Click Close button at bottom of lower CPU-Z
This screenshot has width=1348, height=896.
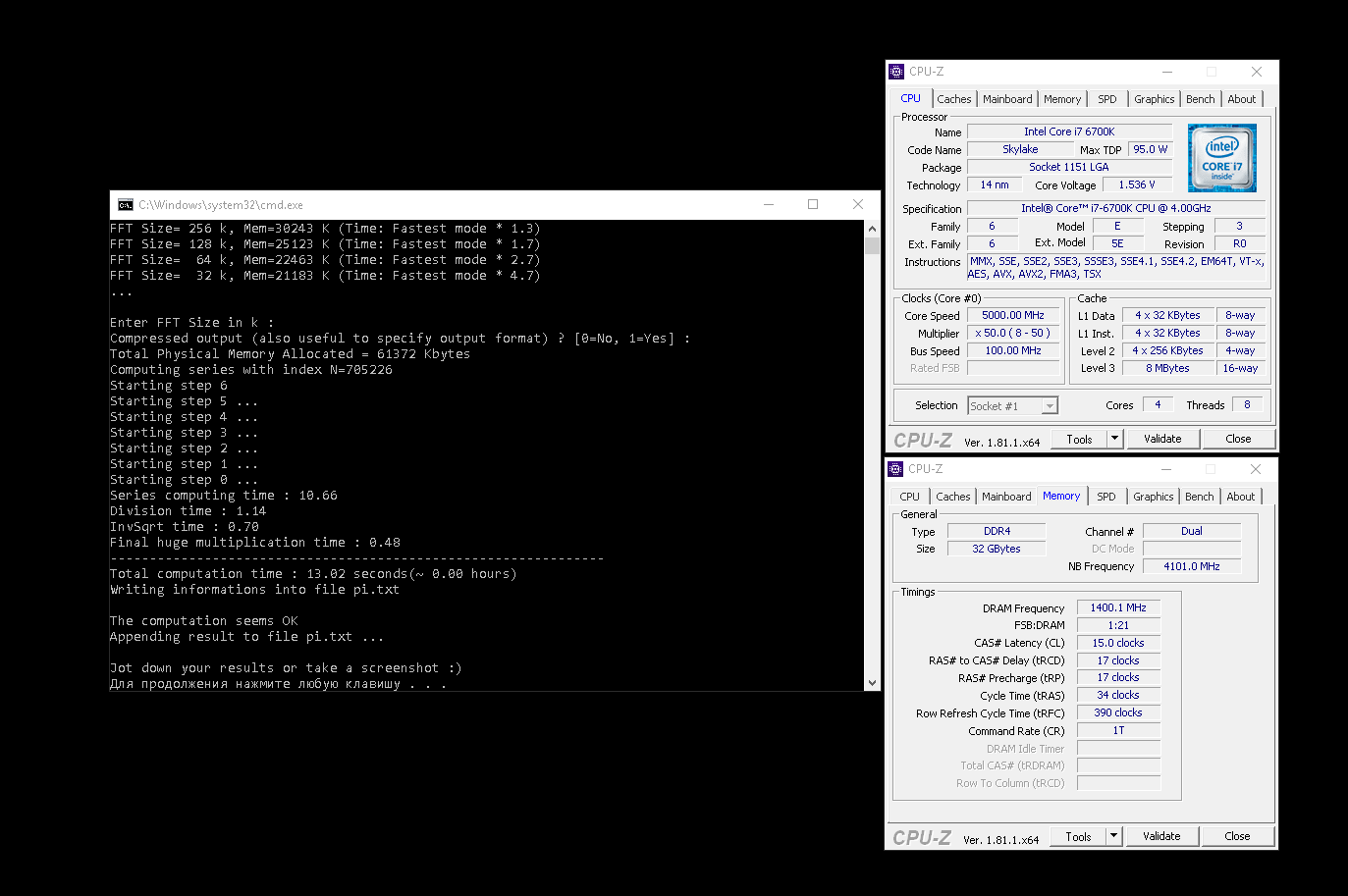click(1237, 836)
